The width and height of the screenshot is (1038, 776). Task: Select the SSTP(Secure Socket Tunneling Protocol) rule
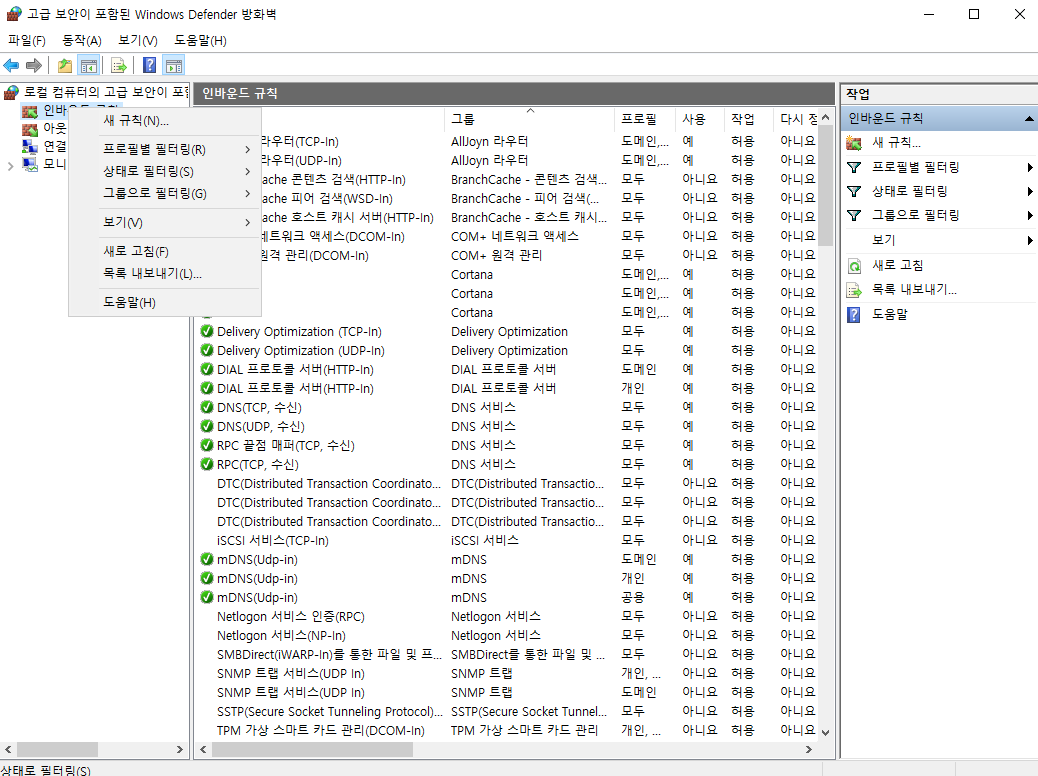point(330,711)
